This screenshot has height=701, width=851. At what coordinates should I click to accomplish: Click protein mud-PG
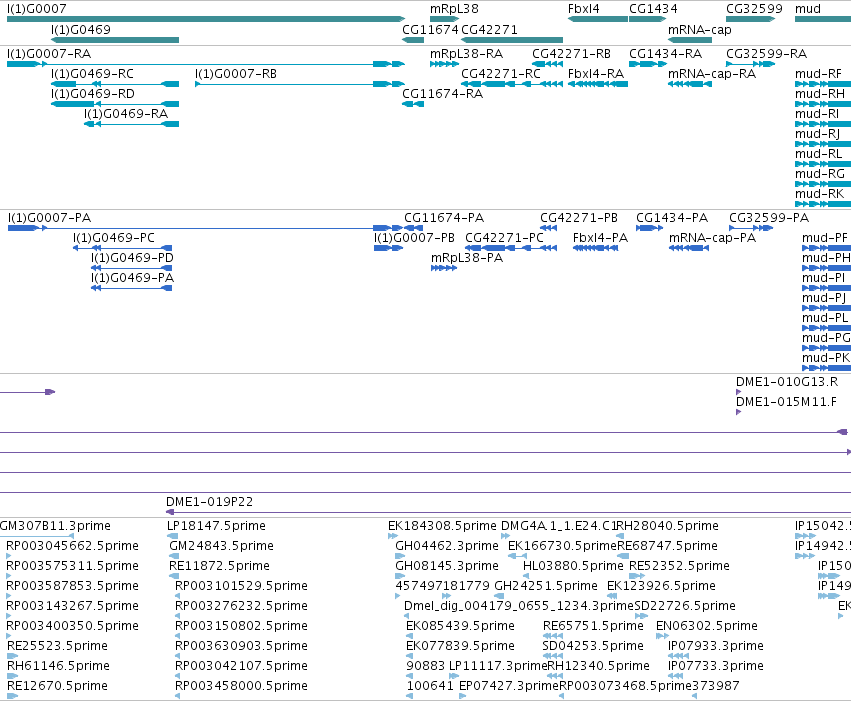(x=827, y=348)
